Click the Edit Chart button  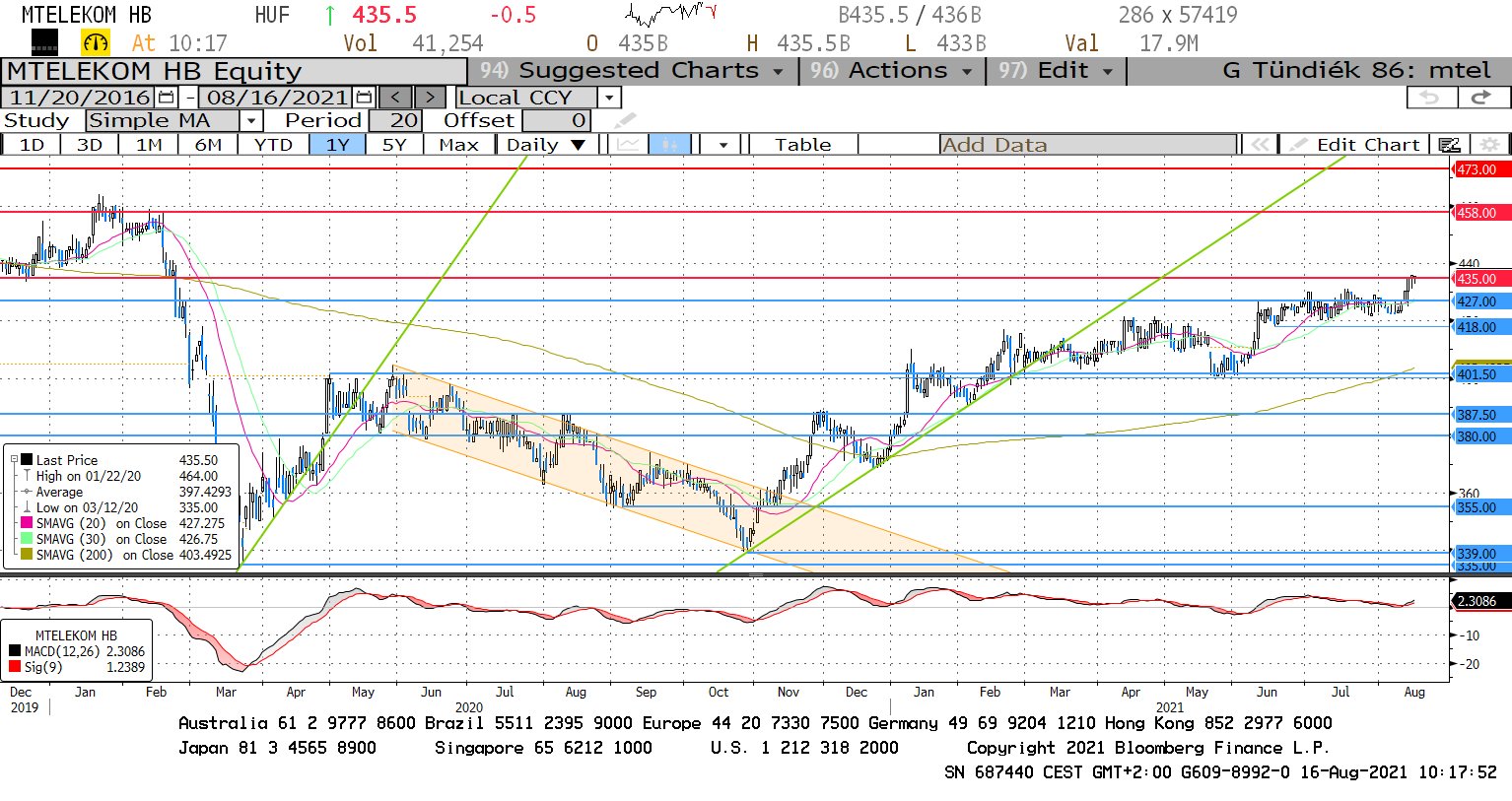coord(1355,145)
